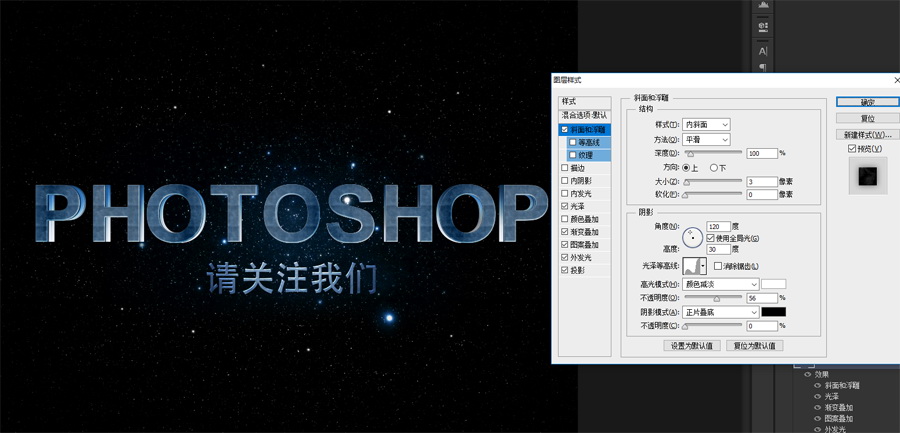The width and height of the screenshot is (900, 433).
Task: Click the 软化 value field showing 0
Action: click(762, 195)
